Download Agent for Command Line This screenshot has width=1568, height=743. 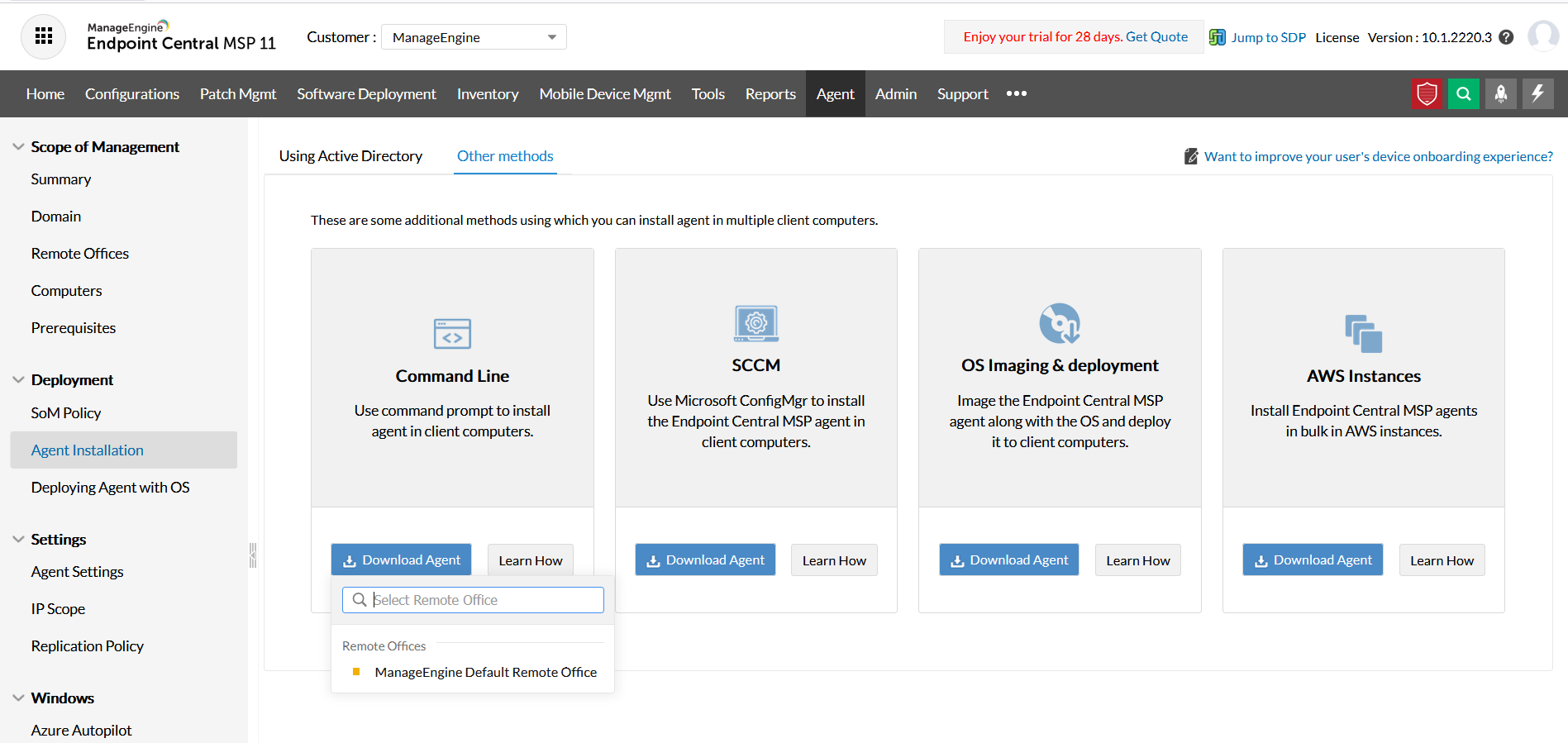[402, 560]
